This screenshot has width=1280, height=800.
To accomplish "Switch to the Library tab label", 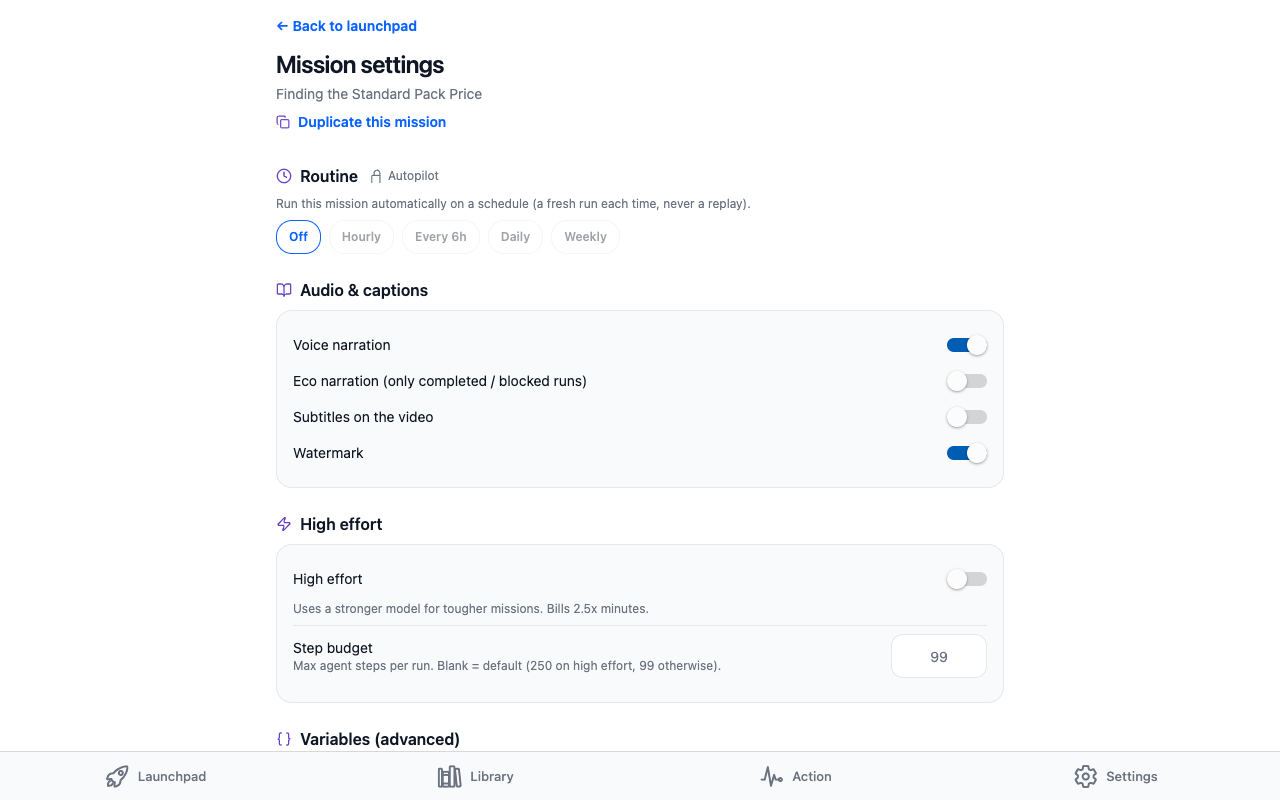I will tap(491, 777).
